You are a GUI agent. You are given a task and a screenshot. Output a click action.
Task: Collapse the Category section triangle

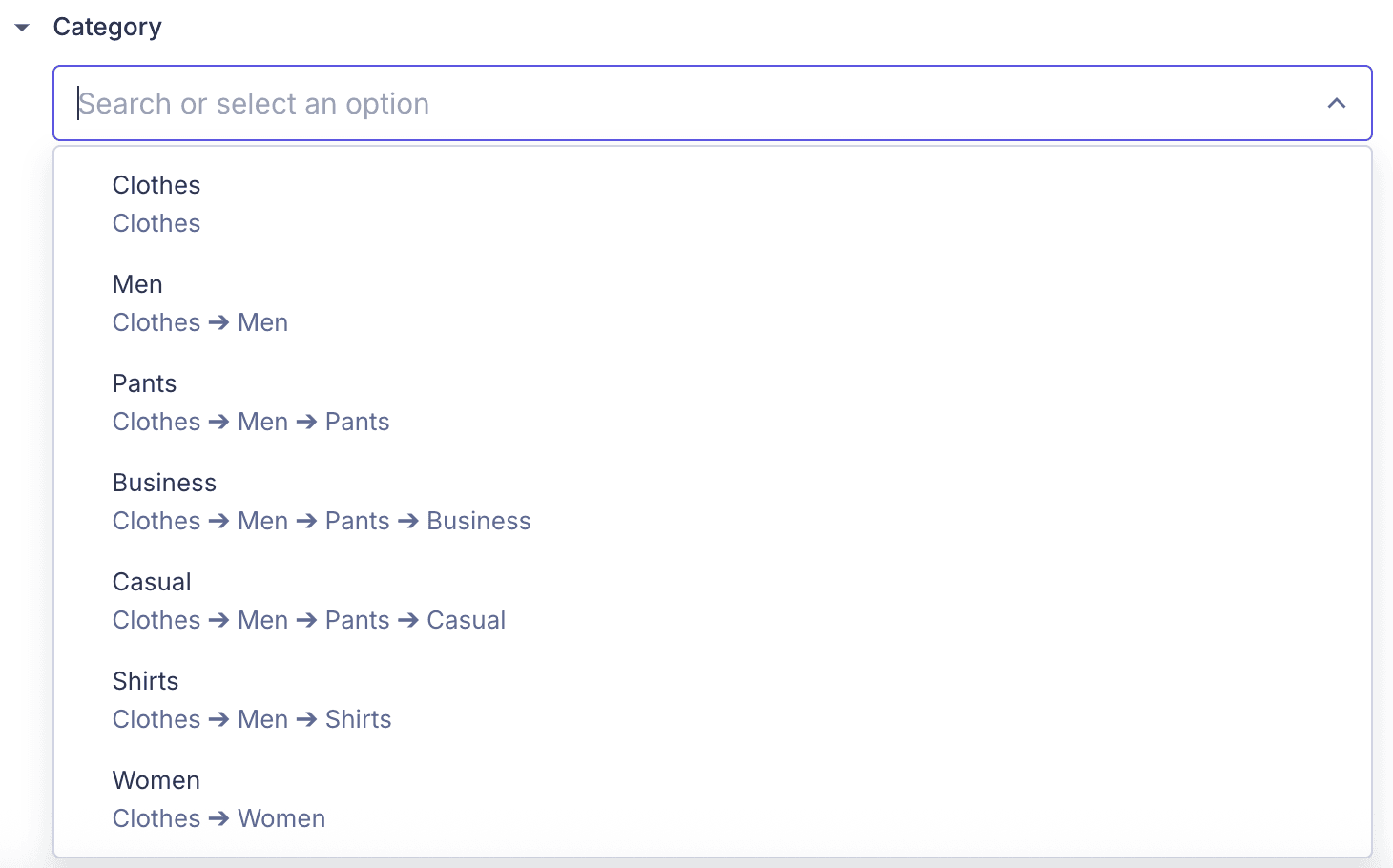tap(22, 28)
